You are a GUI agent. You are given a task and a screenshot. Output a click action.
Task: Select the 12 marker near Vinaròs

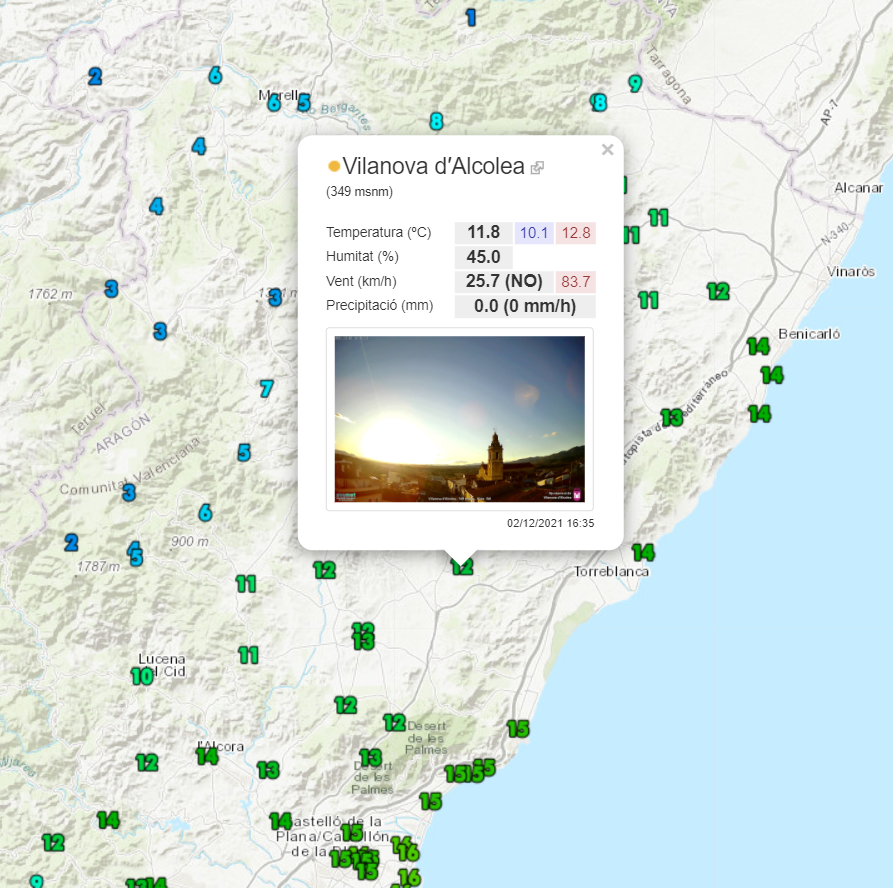coord(718,292)
